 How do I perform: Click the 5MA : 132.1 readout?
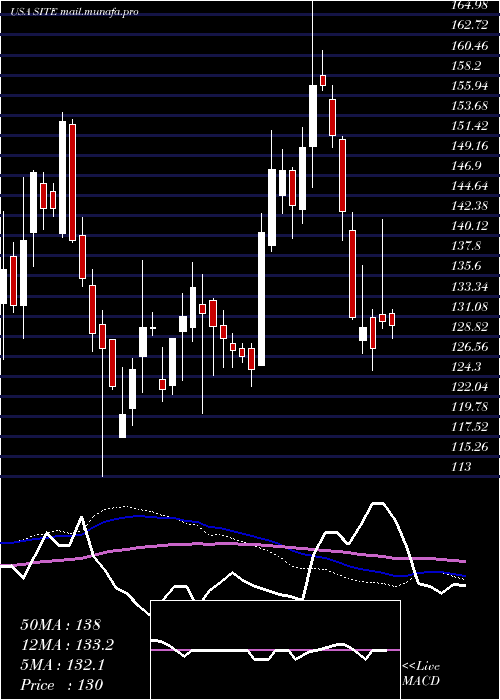62,665
